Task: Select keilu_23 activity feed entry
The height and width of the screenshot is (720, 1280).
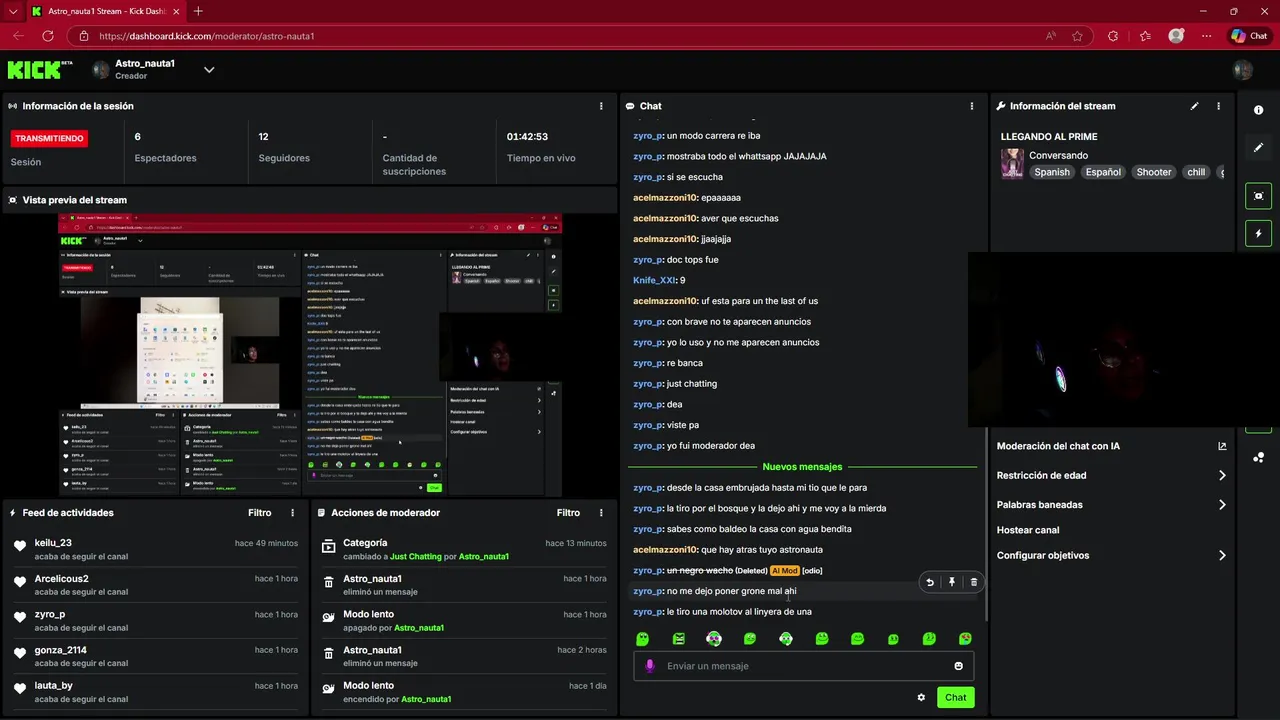Action: click(155, 549)
